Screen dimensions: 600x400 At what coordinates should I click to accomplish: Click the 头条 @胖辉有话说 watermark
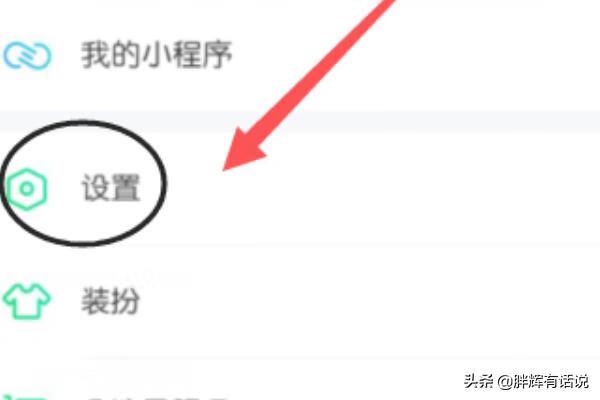[x=526, y=381]
